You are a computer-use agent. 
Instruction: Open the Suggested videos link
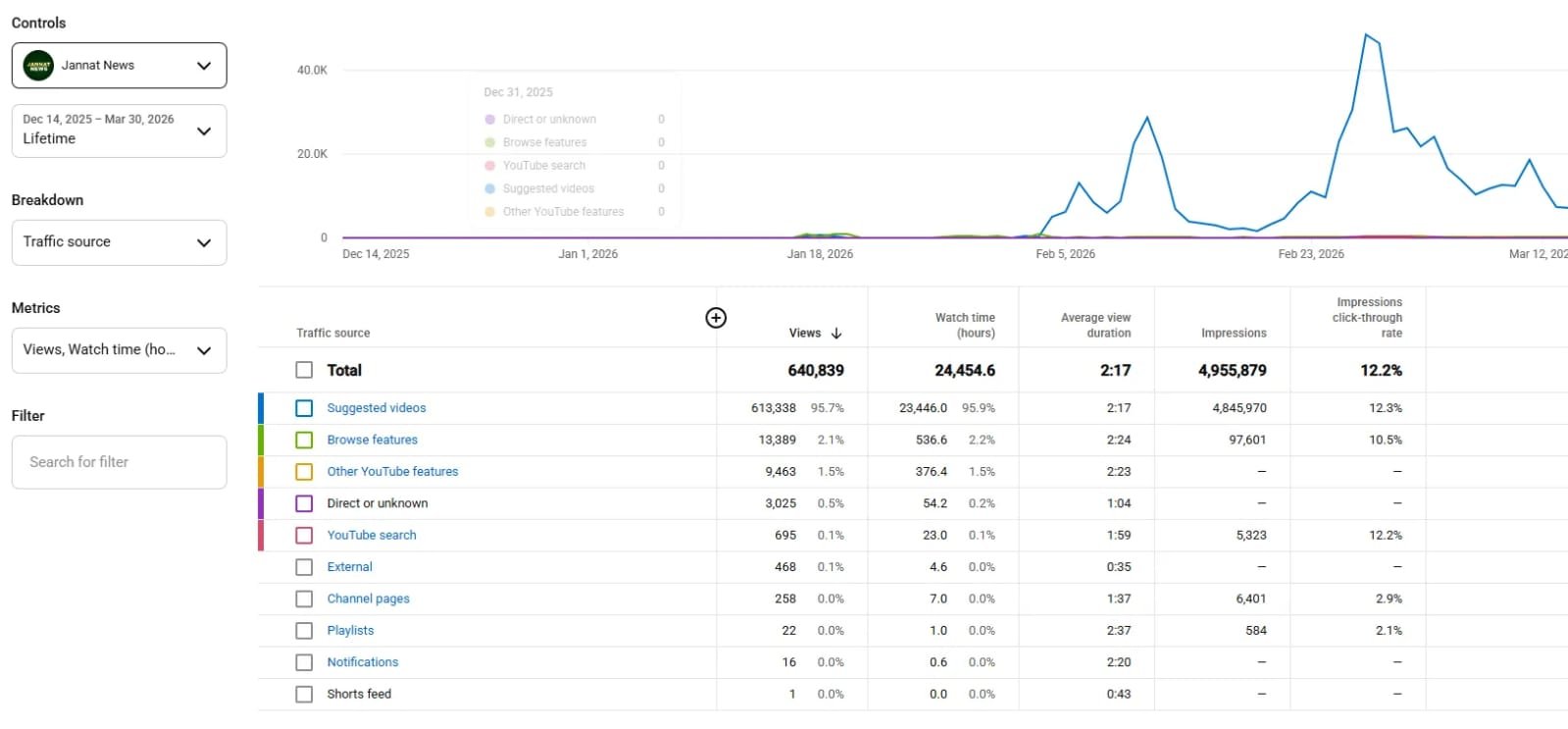[x=377, y=408]
